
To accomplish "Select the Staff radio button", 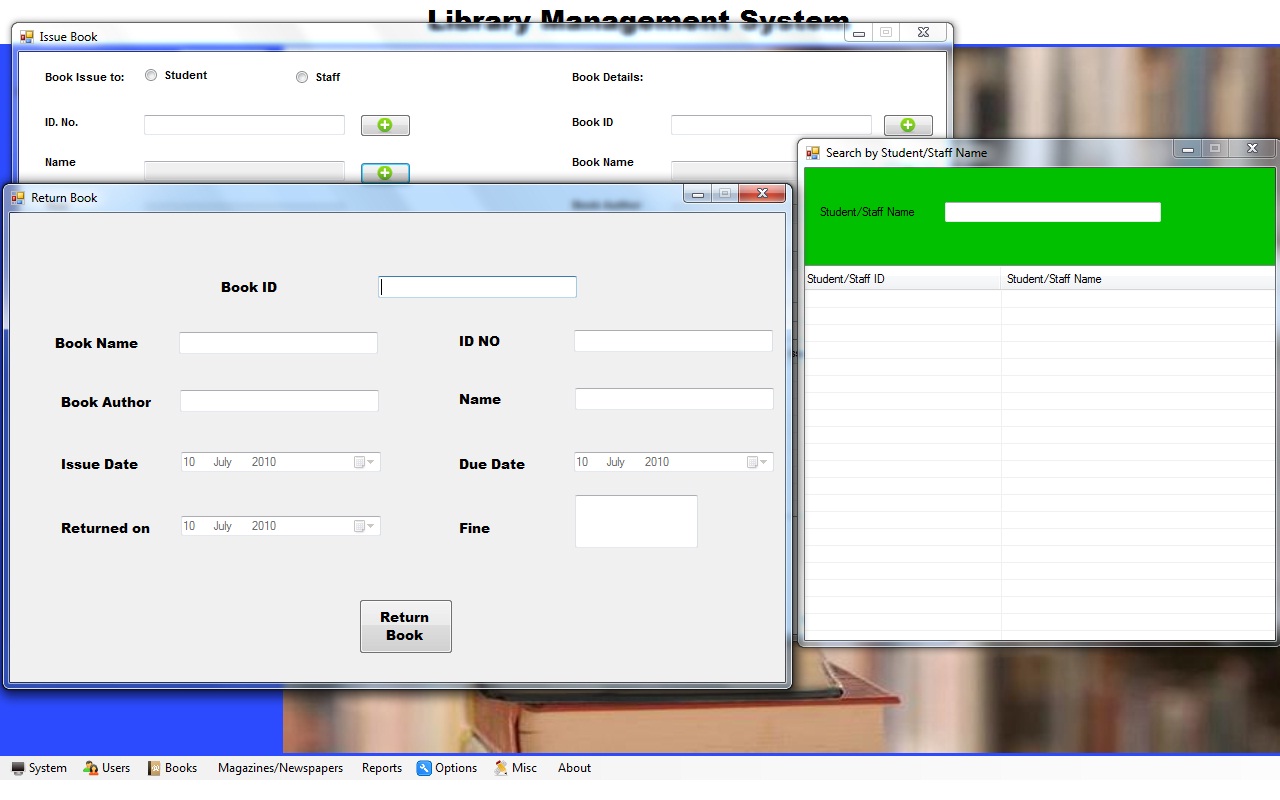I will (x=301, y=76).
